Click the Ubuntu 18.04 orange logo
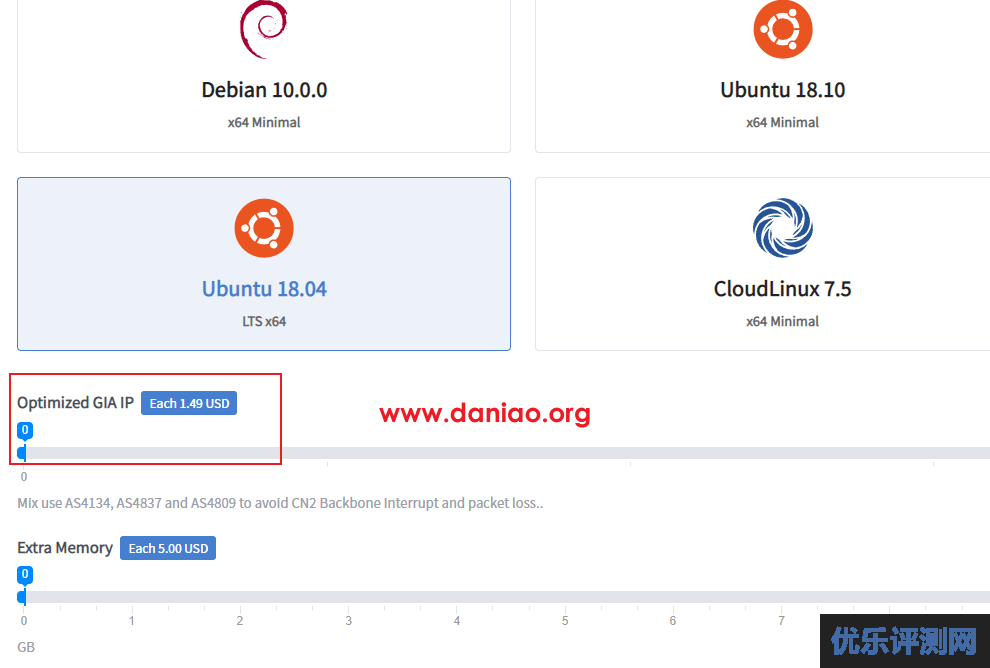The image size is (990, 668). (x=264, y=228)
